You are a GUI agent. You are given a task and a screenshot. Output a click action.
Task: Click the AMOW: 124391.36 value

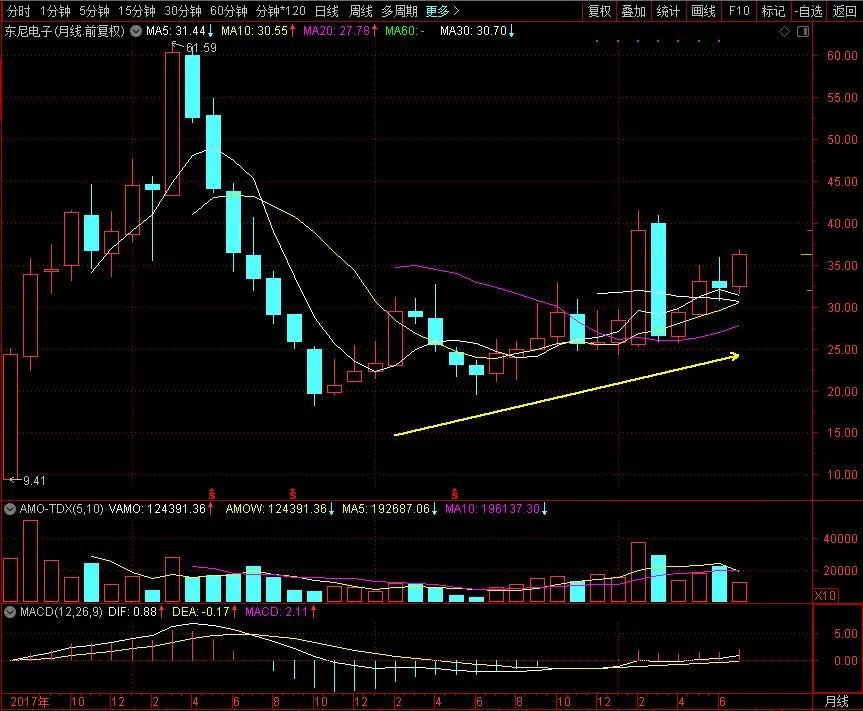tap(280, 509)
